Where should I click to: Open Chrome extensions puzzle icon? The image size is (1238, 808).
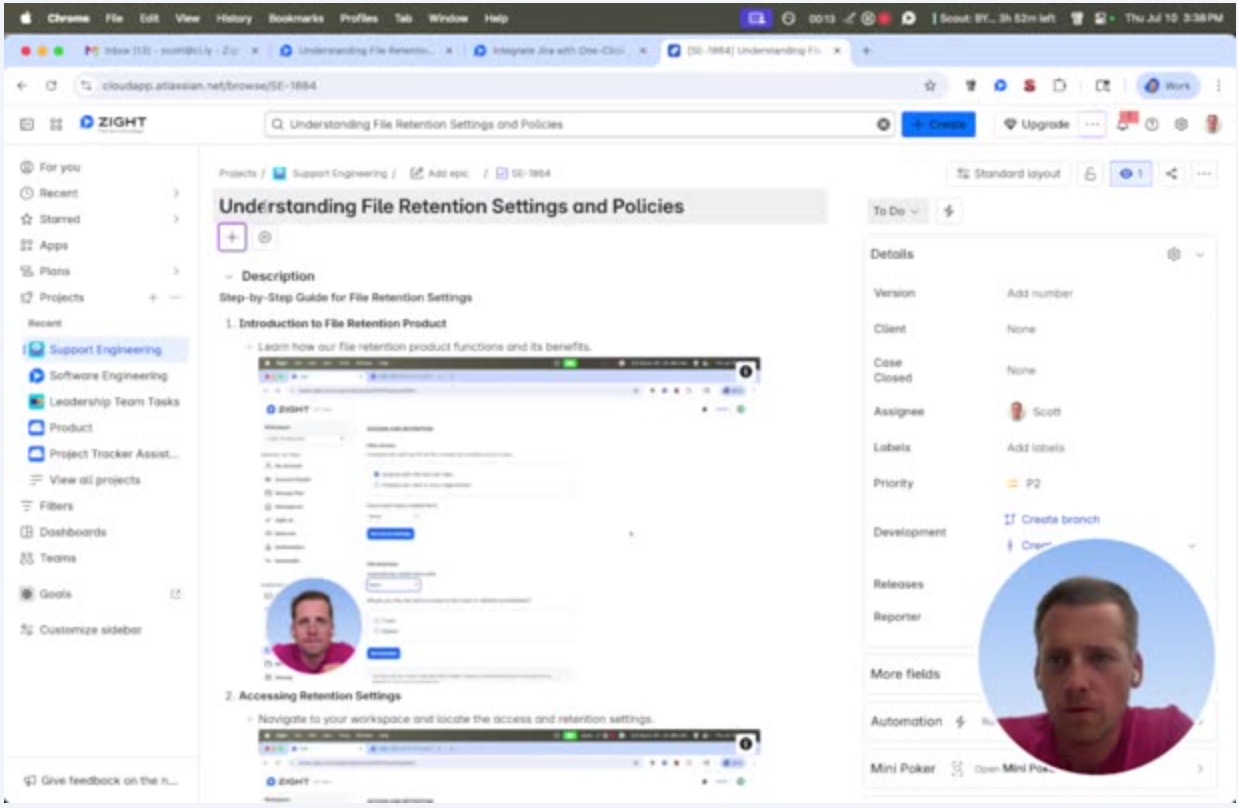[x=1059, y=86]
